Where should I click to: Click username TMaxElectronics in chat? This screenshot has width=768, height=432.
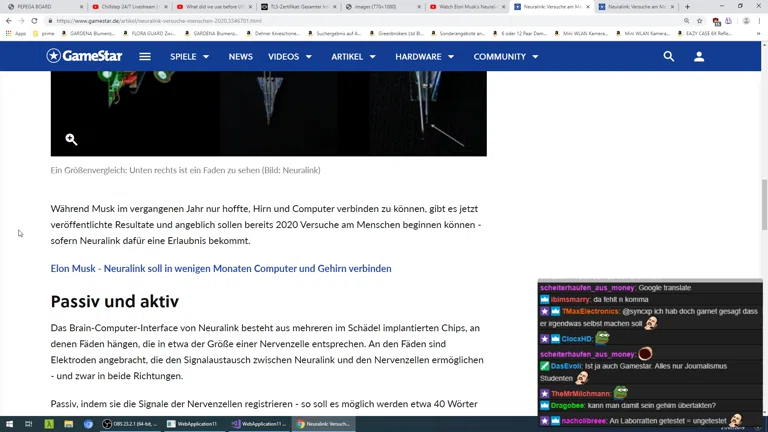590,311
